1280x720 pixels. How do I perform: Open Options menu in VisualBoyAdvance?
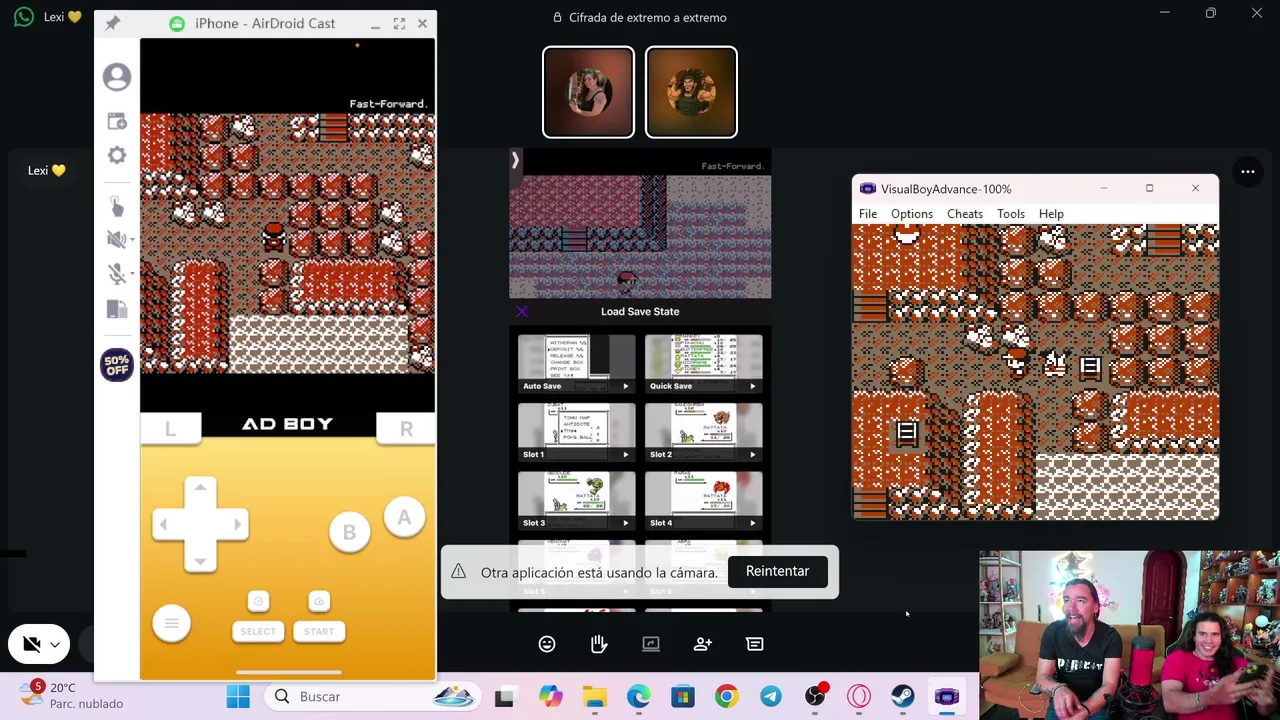(912, 214)
